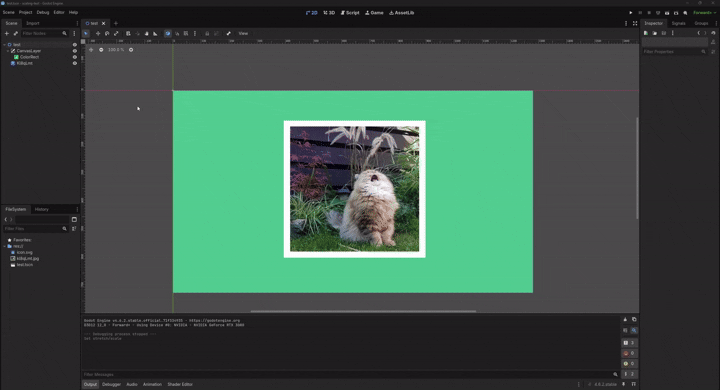The image size is (720, 390).
Task: Toggle visibility of CanvasLayer node
Action: [74, 51]
